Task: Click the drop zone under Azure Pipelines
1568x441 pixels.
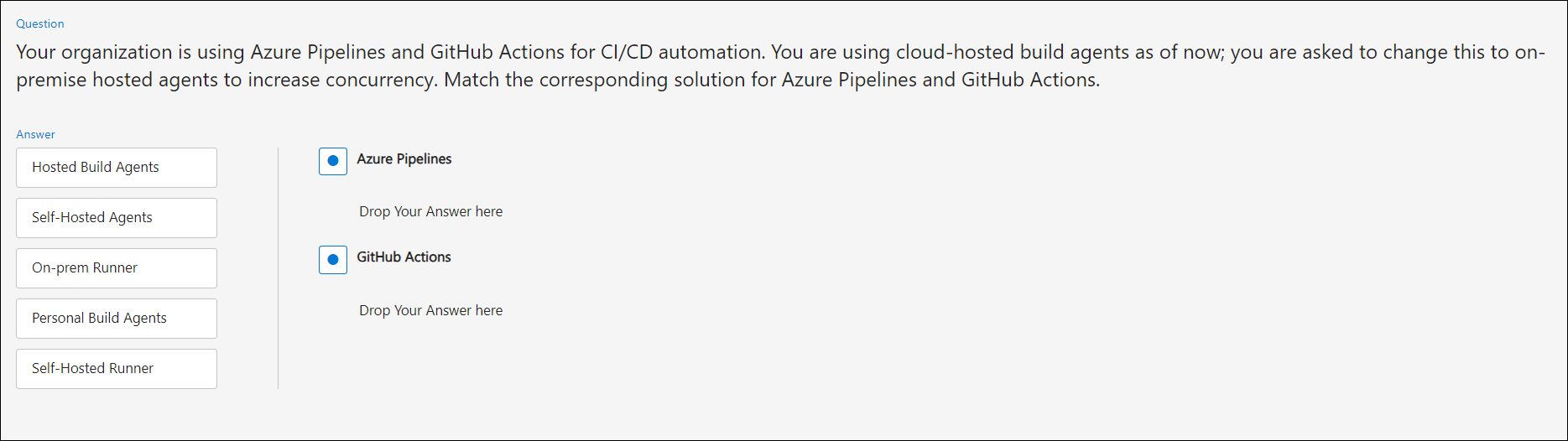Action: [x=431, y=211]
